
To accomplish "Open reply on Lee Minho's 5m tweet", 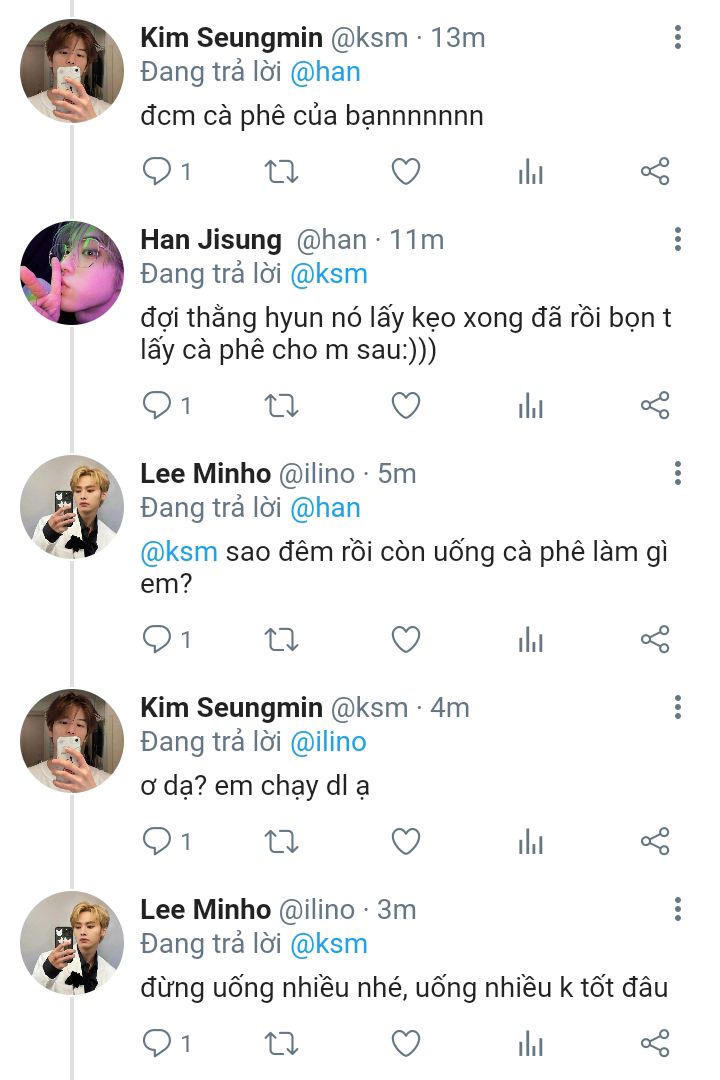I will click(157, 639).
